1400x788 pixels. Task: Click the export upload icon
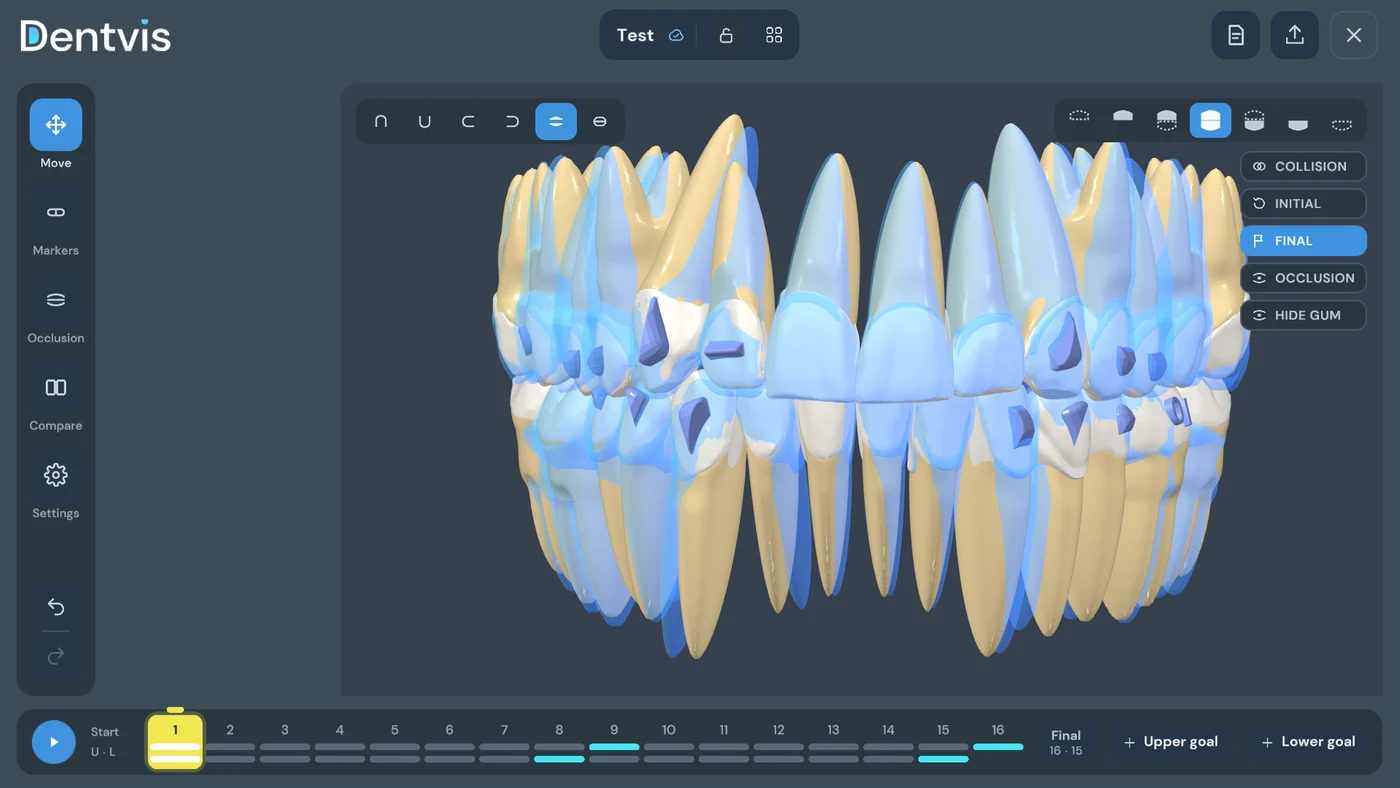click(1295, 35)
